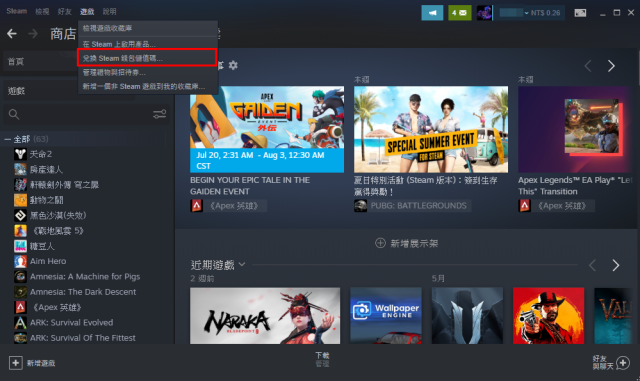
Task: Open the 商店 store tab
Action: click(63, 34)
